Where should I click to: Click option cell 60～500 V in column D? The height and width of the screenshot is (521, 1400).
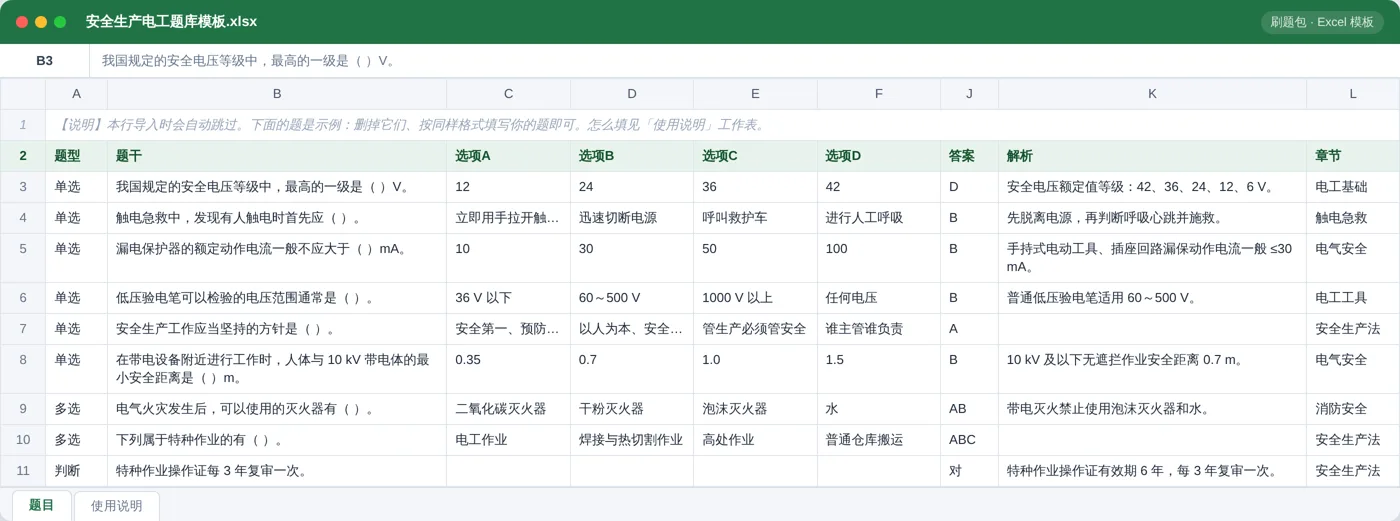632,298
